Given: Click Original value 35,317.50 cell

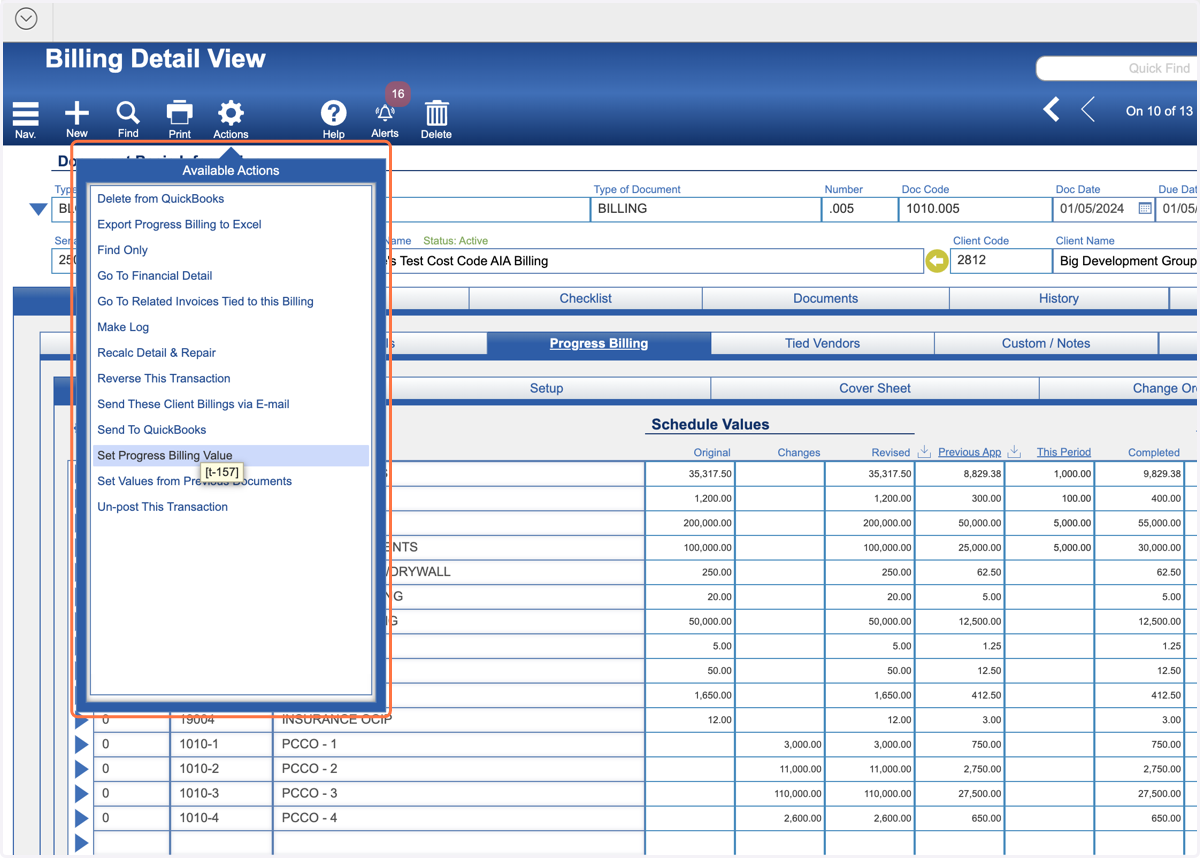Looking at the screenshot, I should click(x=691, y=474).
